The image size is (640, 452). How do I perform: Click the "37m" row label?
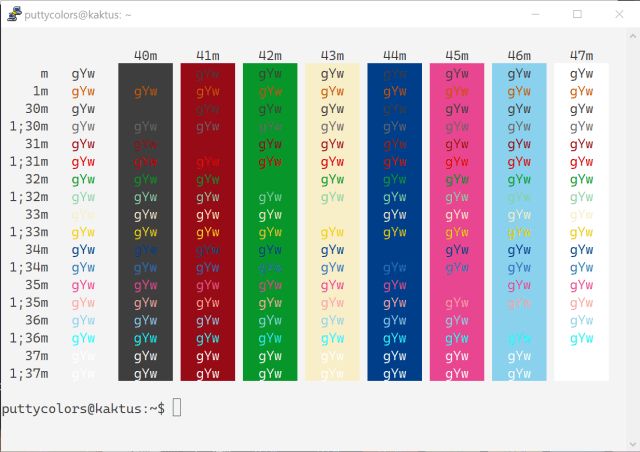pos(36,356)
